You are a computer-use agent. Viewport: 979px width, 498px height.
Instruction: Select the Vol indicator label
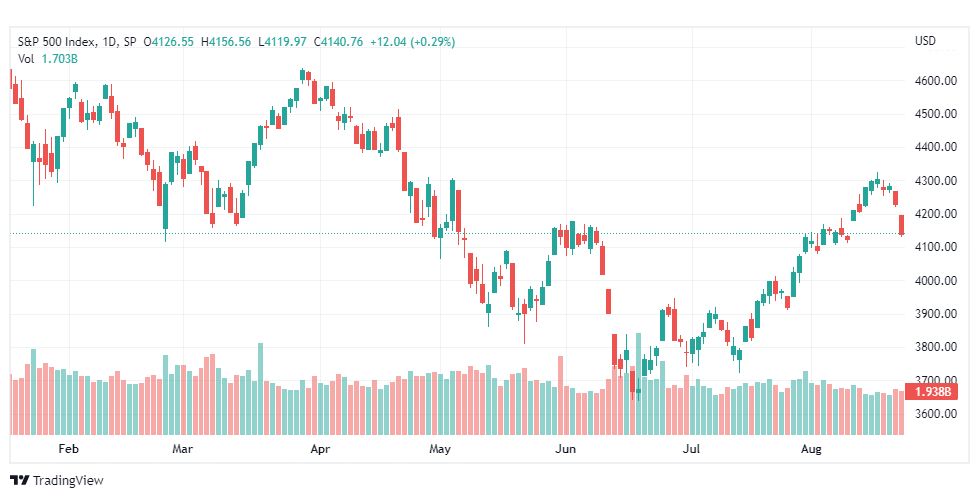point(26,59)
